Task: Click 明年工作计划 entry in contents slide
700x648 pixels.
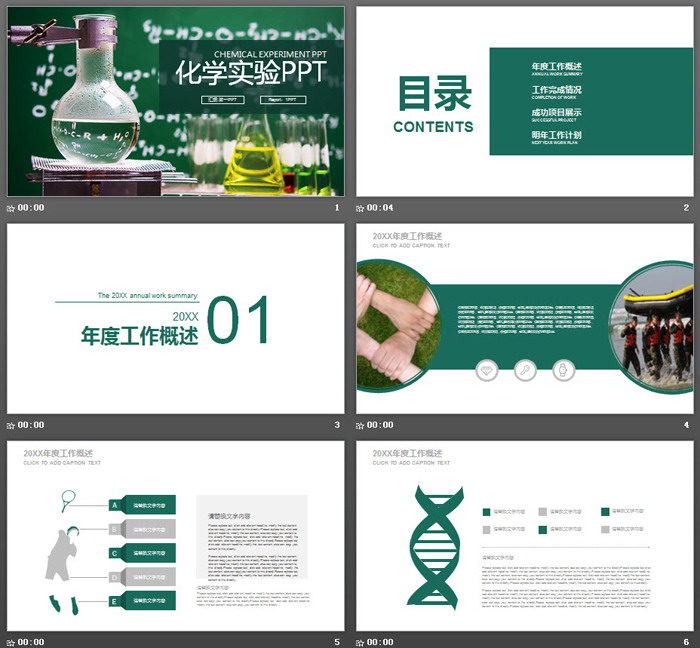Action: pos(557,135)
